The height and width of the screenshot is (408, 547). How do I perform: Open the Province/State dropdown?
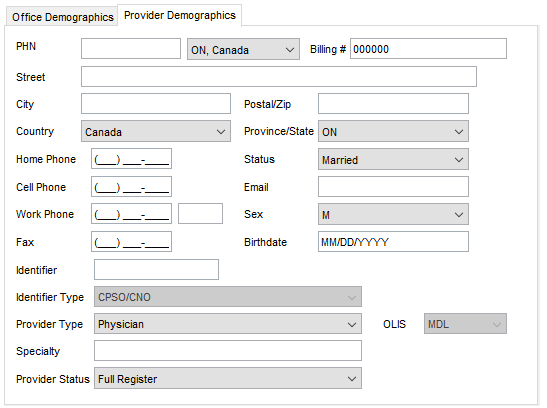click(x=393, y=131)
